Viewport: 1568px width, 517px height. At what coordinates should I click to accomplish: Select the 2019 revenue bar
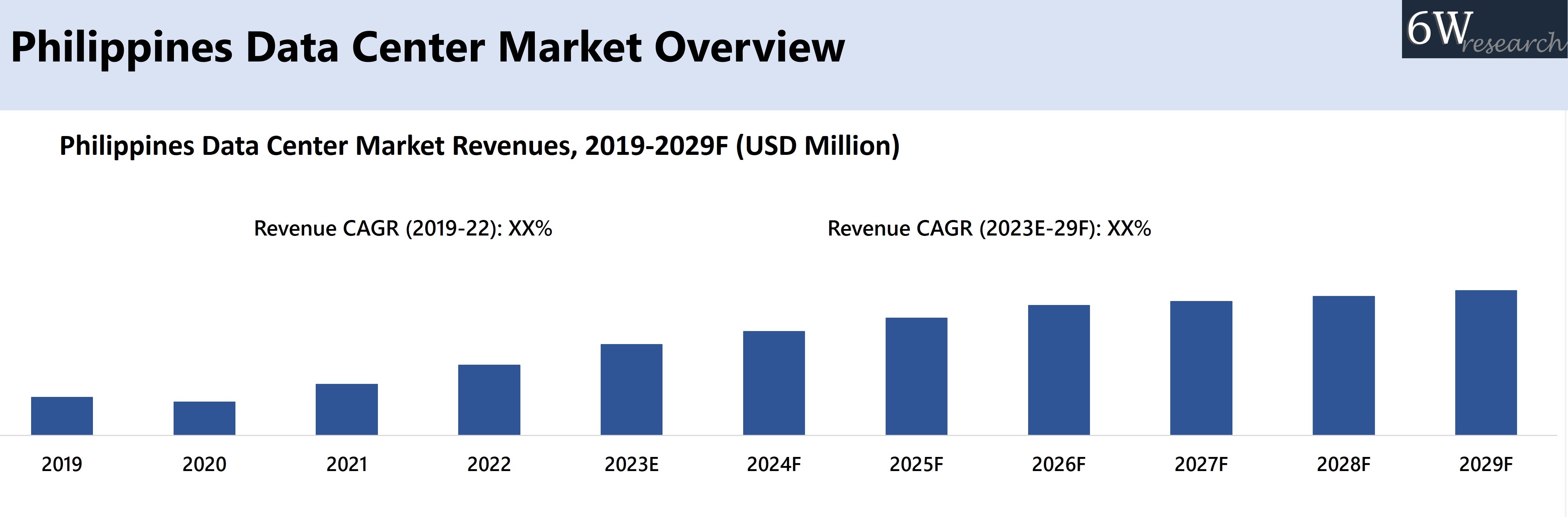62,416
